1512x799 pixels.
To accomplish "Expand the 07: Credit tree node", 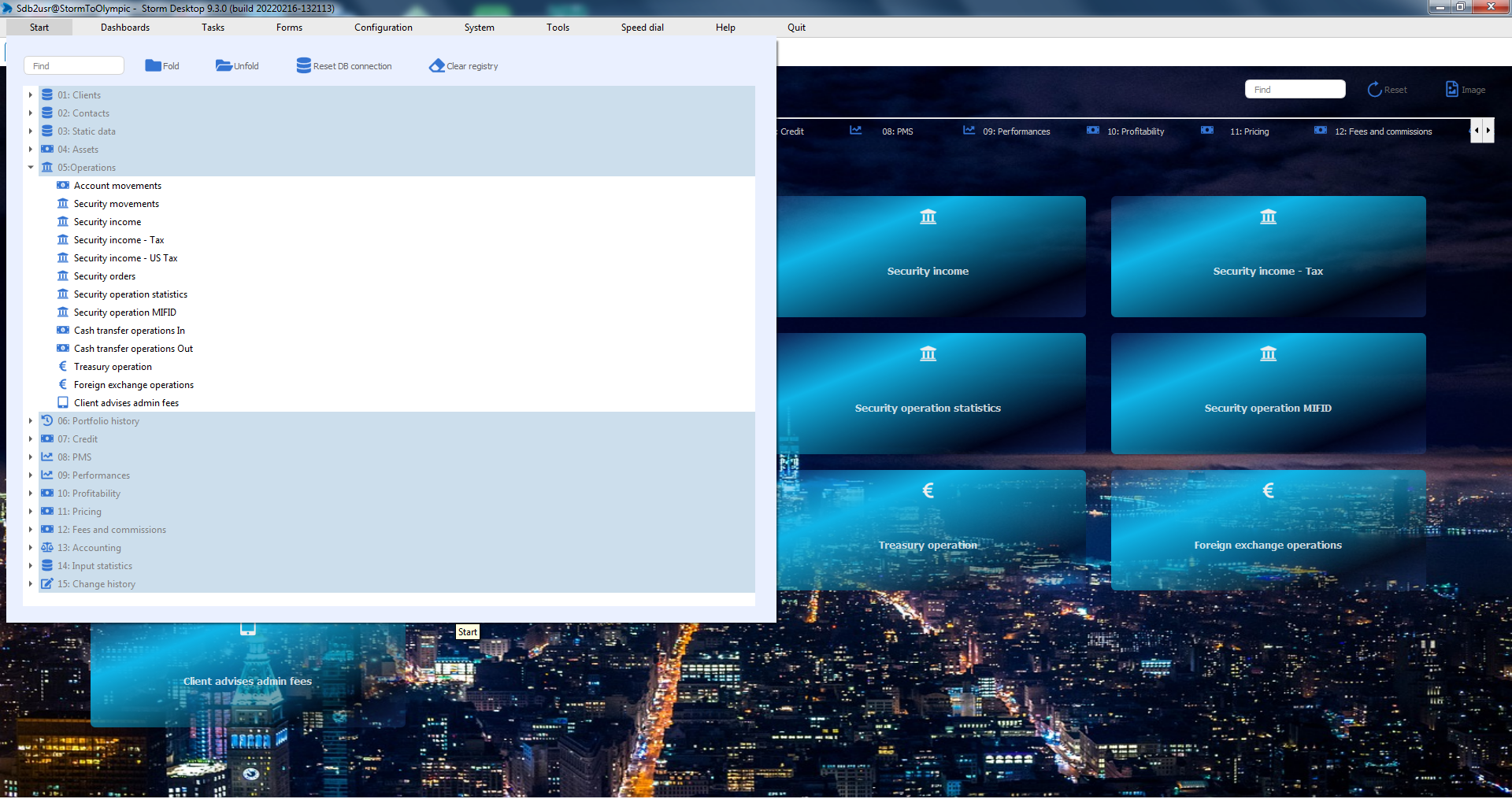I will click(x=31, y=438).
